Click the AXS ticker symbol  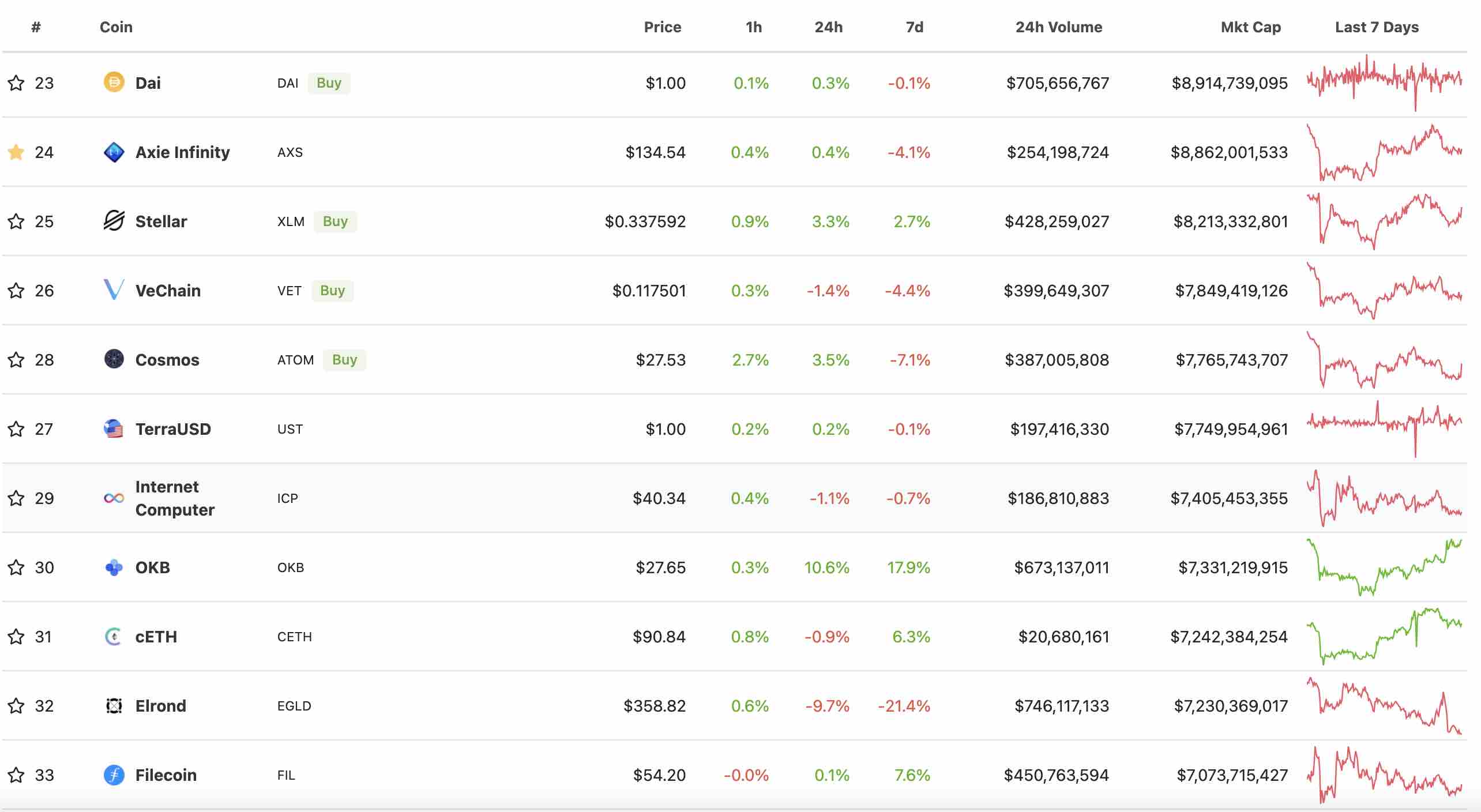[290, 152]
